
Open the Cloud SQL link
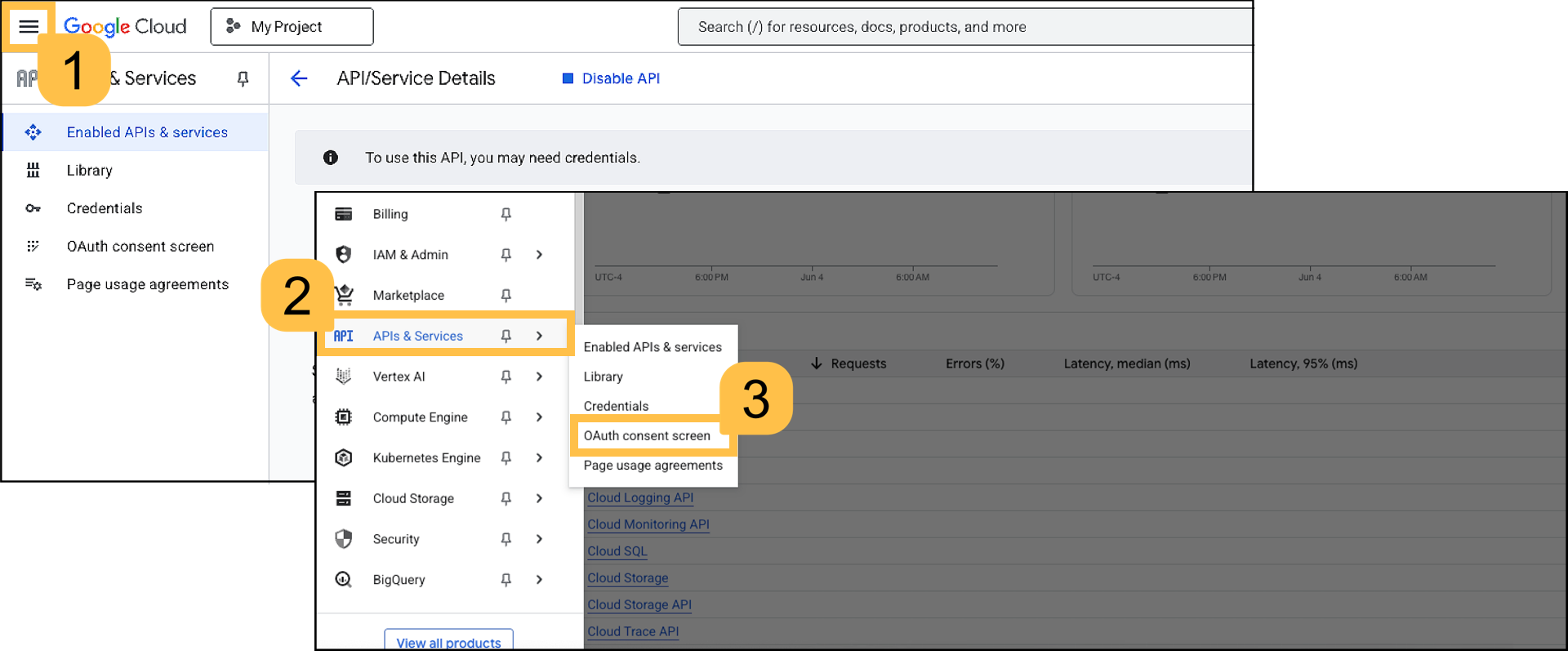coord(617,551)
